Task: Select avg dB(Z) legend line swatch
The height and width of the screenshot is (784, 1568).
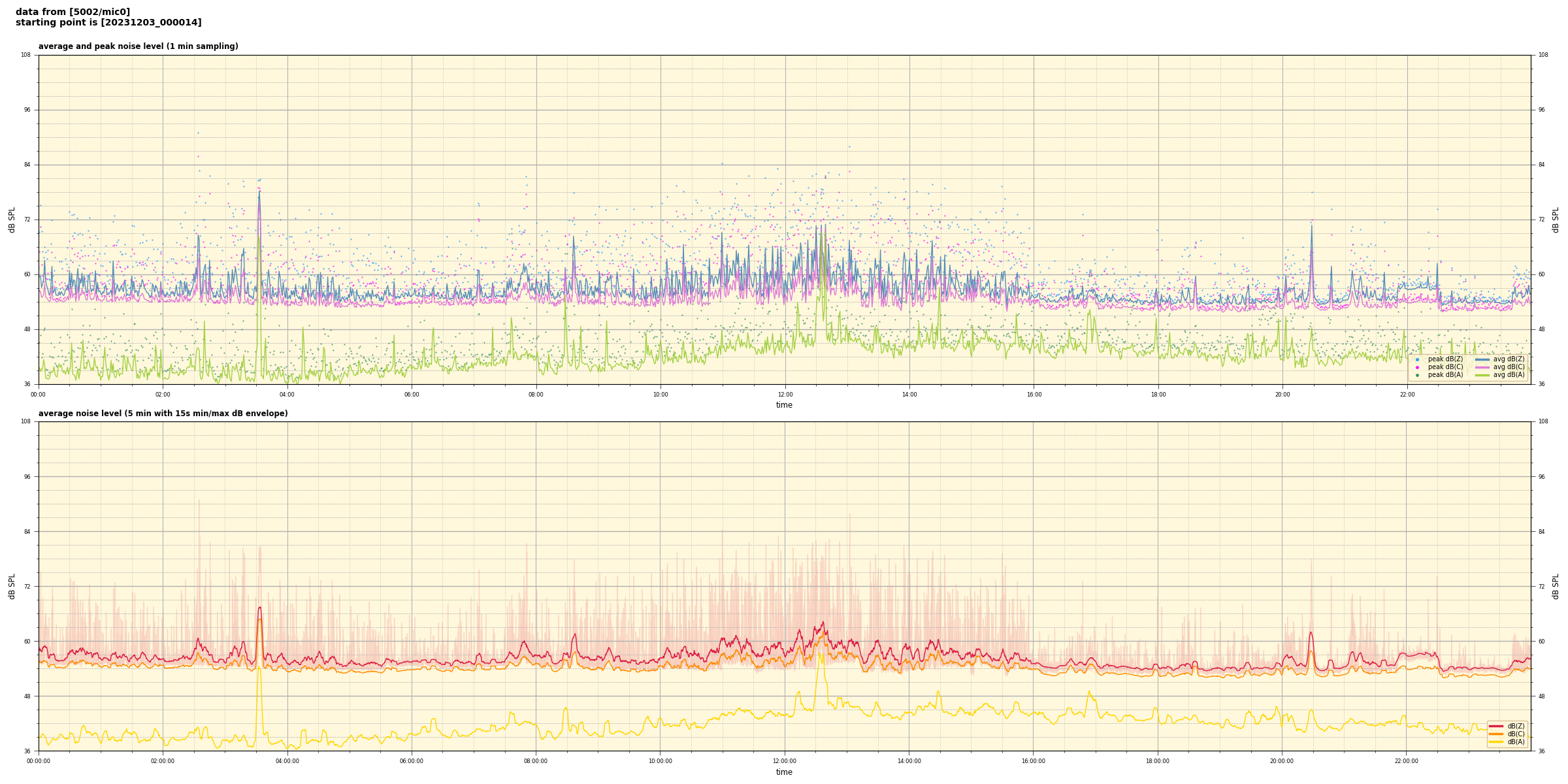Action: (1482, 359)
